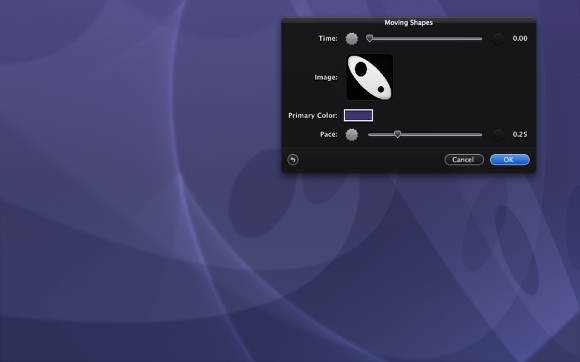Viewport: 580px width, 362px height.
Task: Click the Time slider track
Action: [x=425, y=38]
